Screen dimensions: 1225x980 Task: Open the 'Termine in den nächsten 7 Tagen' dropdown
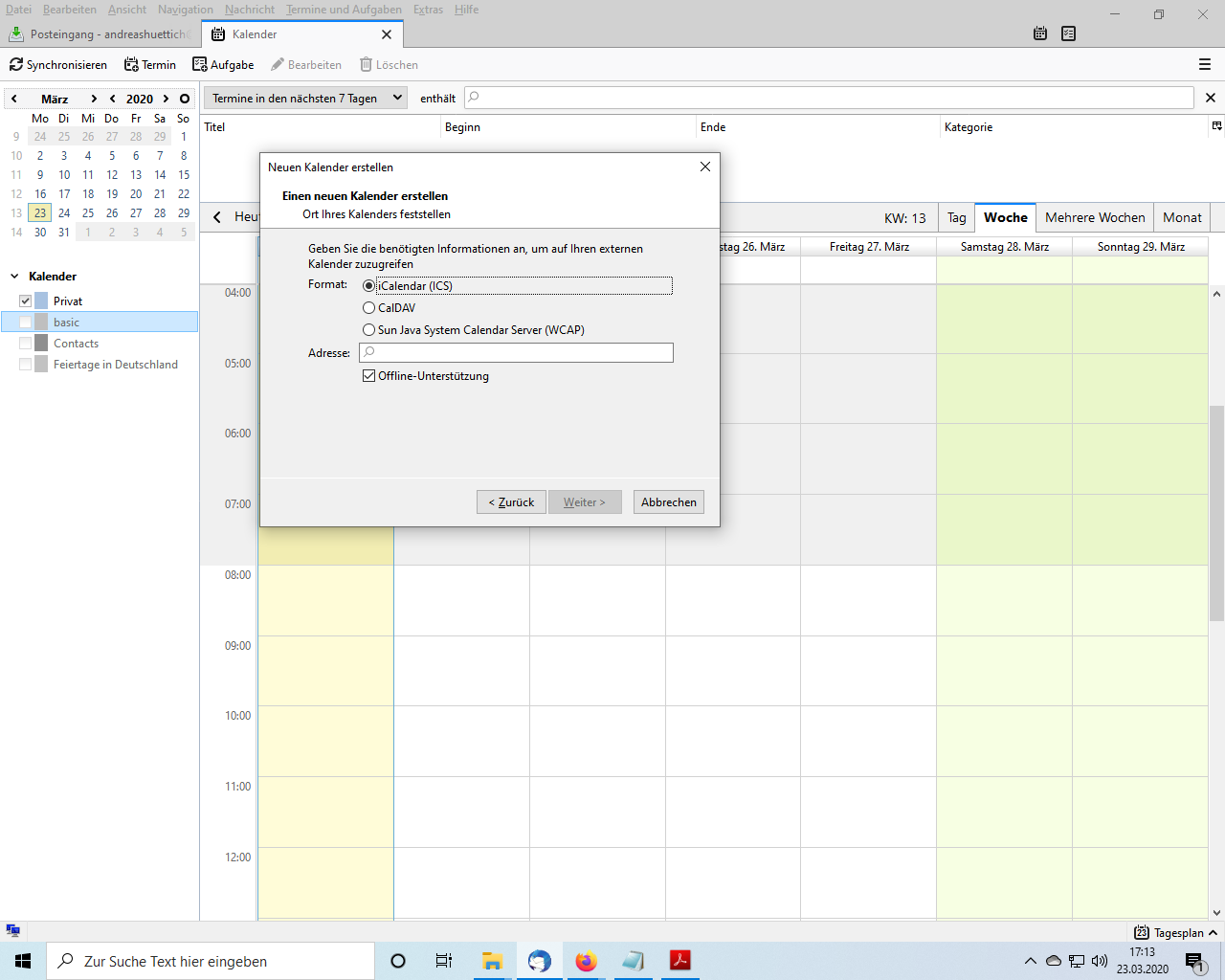click(x=305, y=99)
